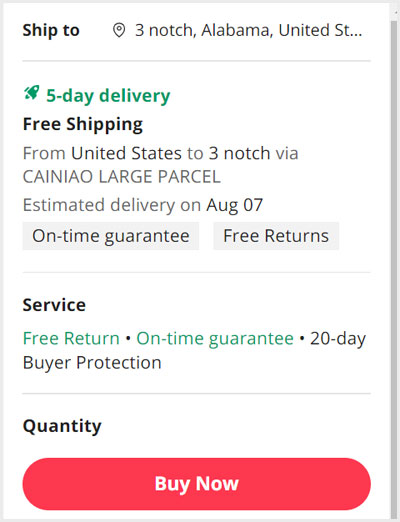Click the Ship to label
Screen dimensions: 400x522
[51, 30]
